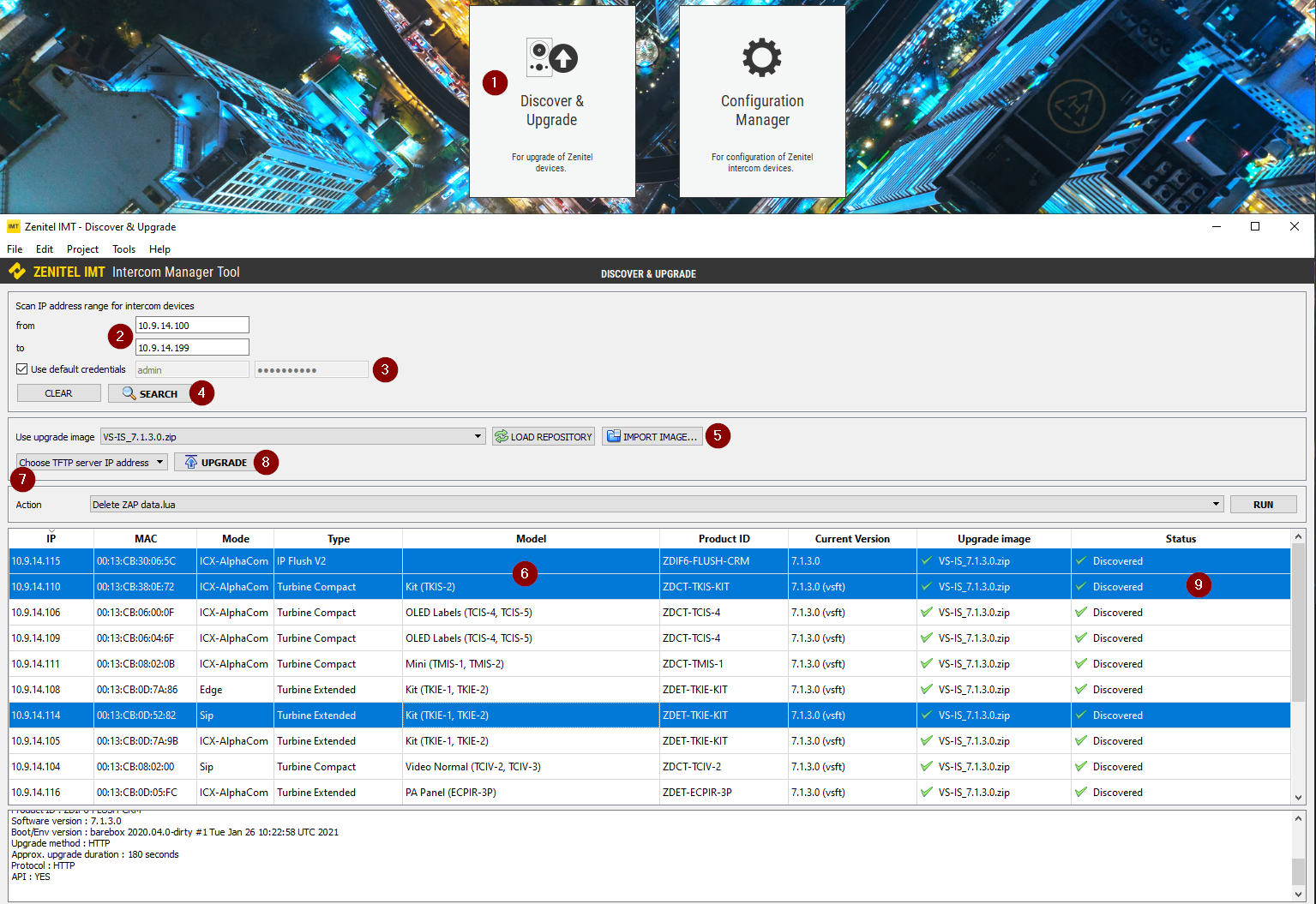
Task: Click the Zenitel IMT logo in header
Action: (17, 272)
